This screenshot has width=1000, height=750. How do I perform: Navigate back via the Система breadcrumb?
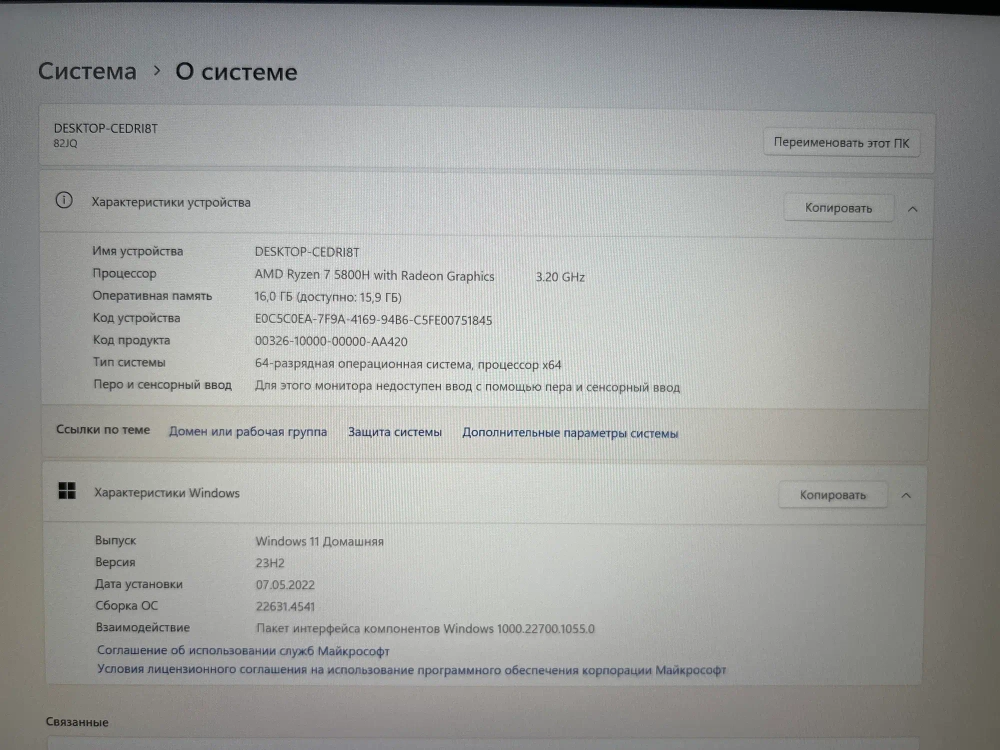pos(87,71)
